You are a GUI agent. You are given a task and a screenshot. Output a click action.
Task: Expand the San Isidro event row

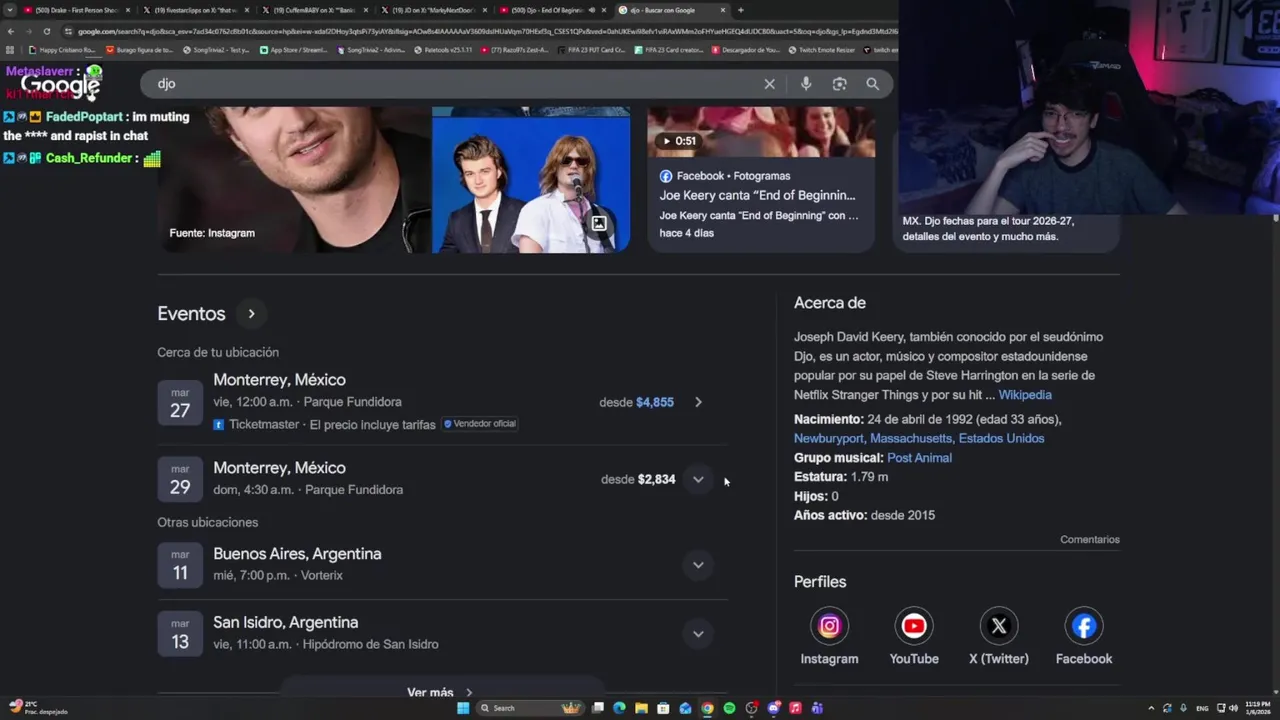[698, 633]
